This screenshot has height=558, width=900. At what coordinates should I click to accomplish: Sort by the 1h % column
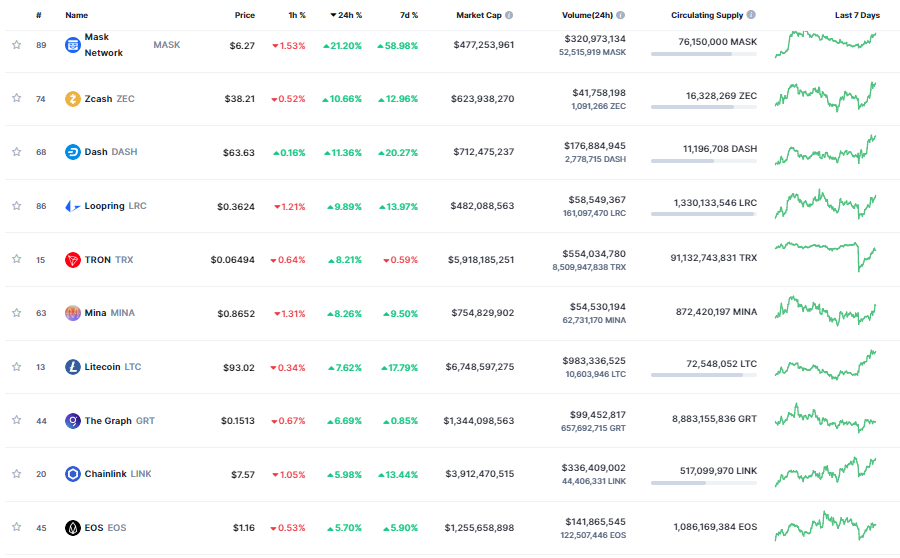(x=297, y=15)
